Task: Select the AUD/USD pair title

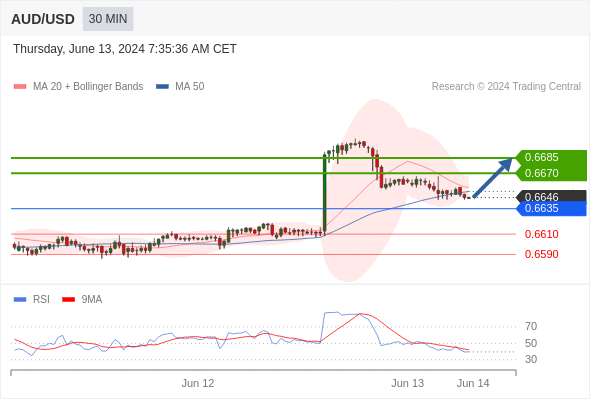Action: (43, 19)
